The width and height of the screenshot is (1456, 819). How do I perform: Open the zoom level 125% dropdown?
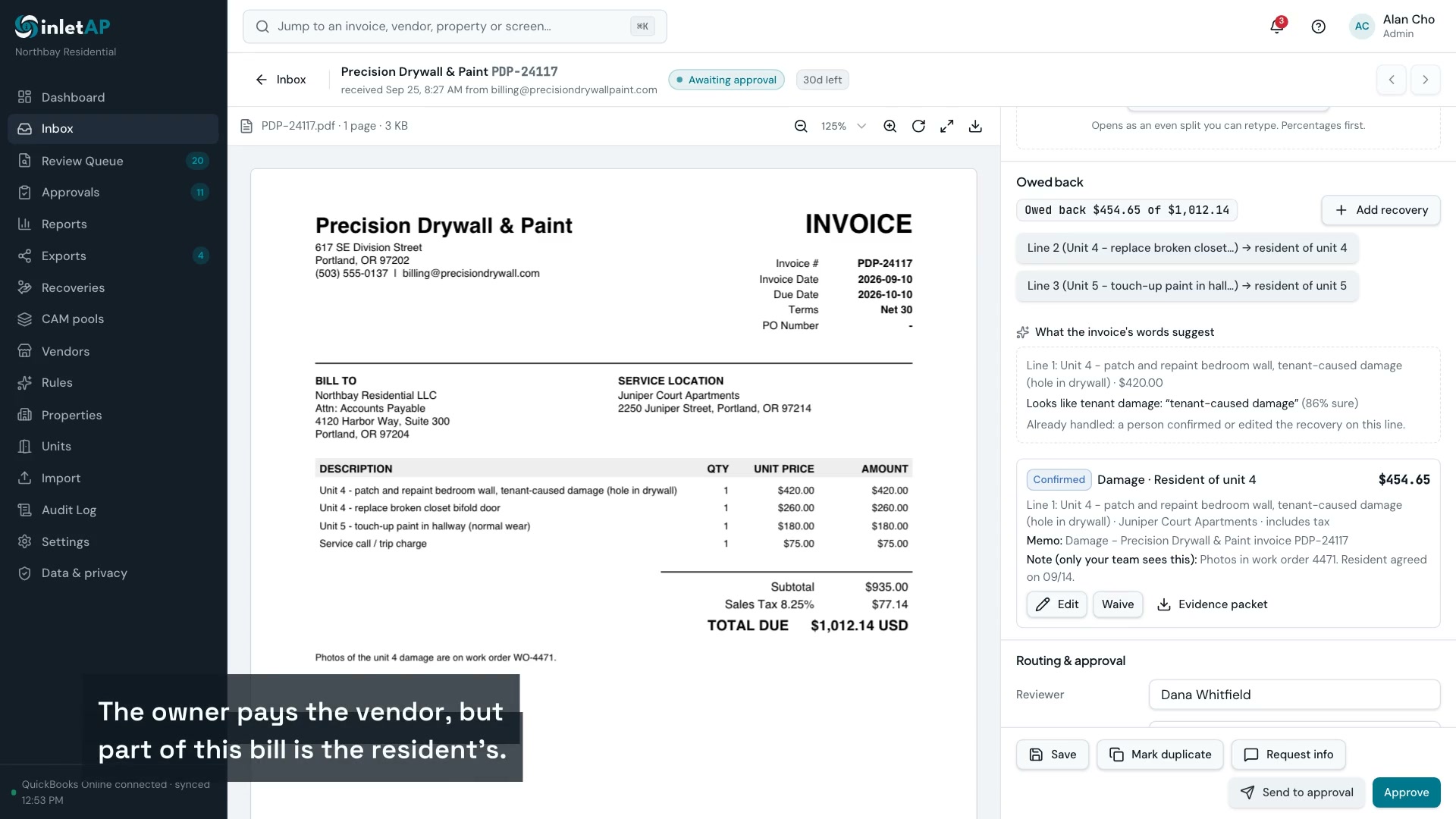(x=843, y=126)
